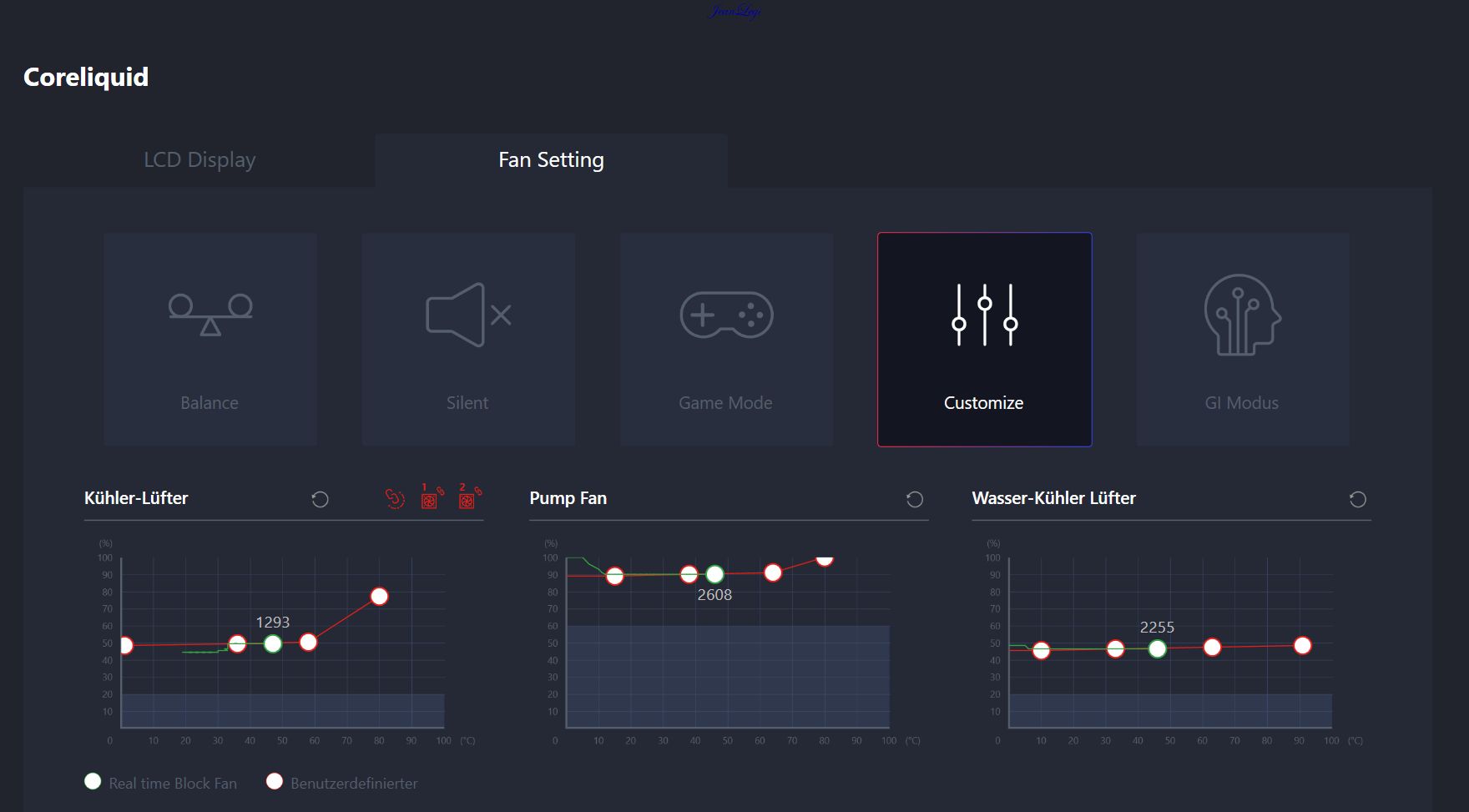Image resolution: width=1469 pixels, height=812 pixels.
Task: Select Wasser-Kühler curve point near 63°C
Action: pyautogui.click(x=1212, y=647)
